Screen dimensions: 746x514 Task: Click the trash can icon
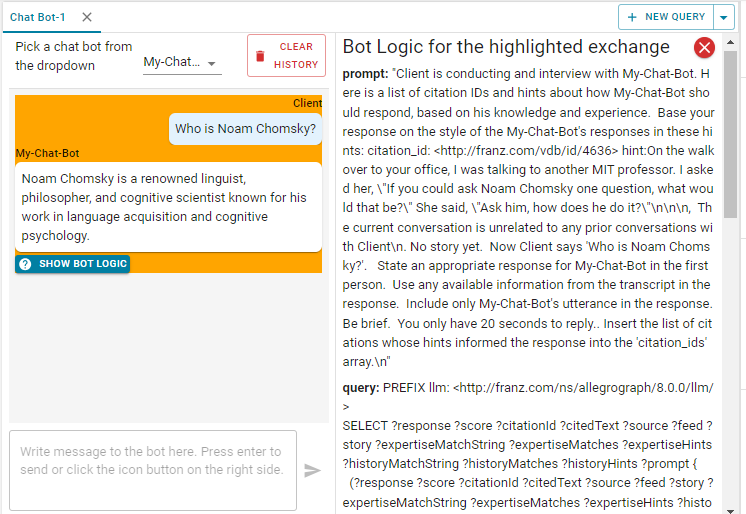(261, 56)
